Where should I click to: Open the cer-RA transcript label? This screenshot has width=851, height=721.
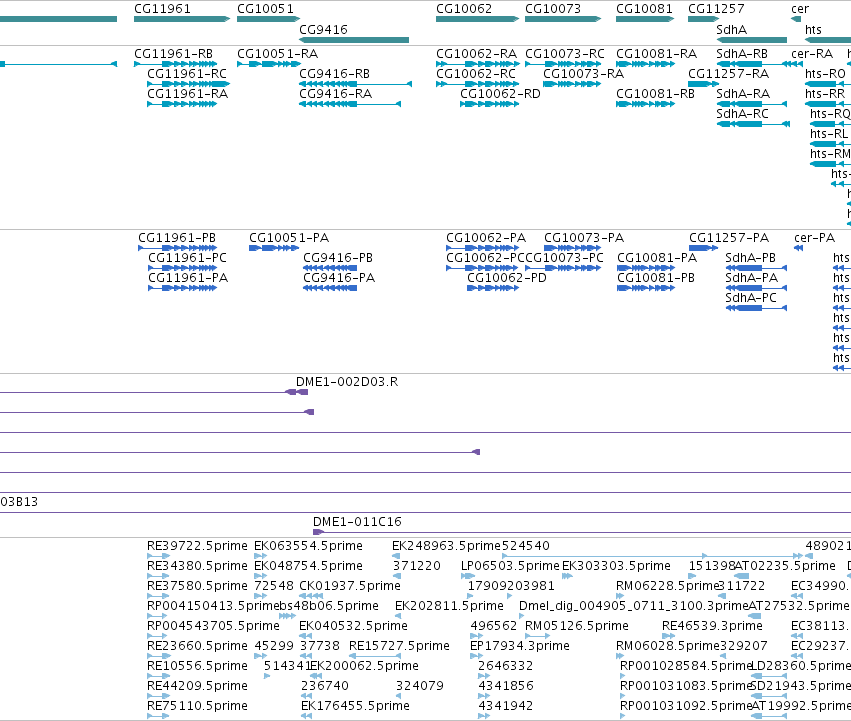tap(812, 54)
